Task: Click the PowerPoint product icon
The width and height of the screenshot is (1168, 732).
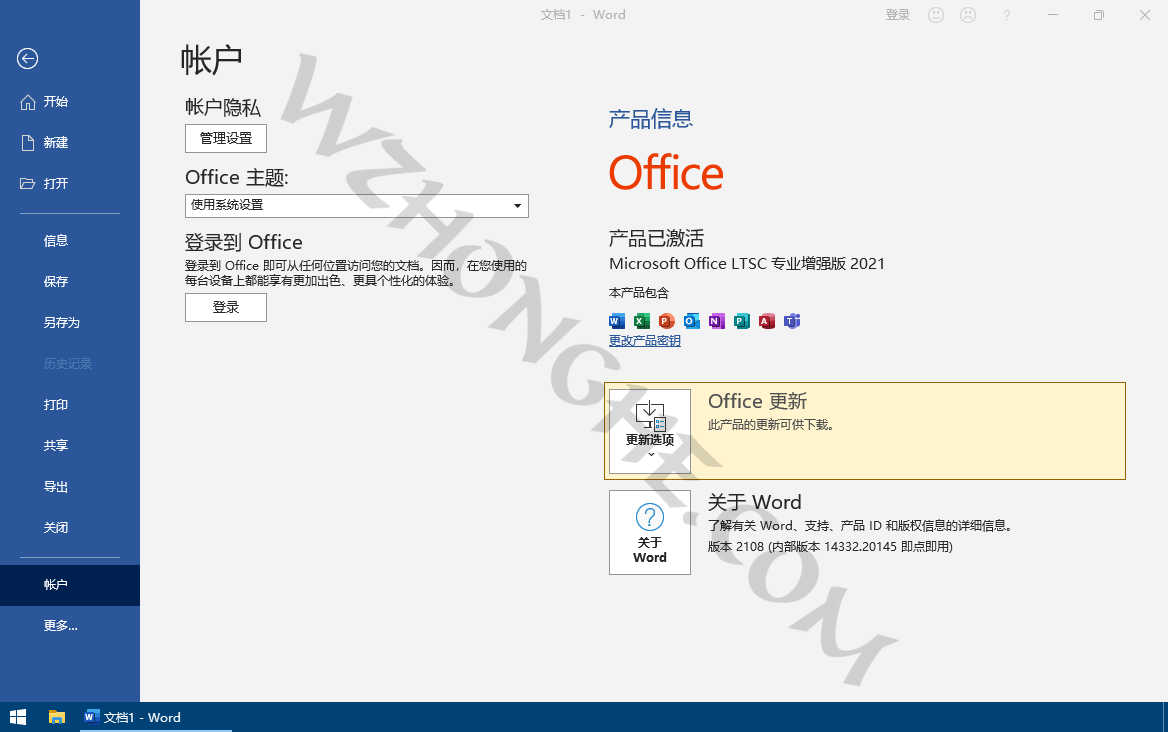Action: [666, 321]
